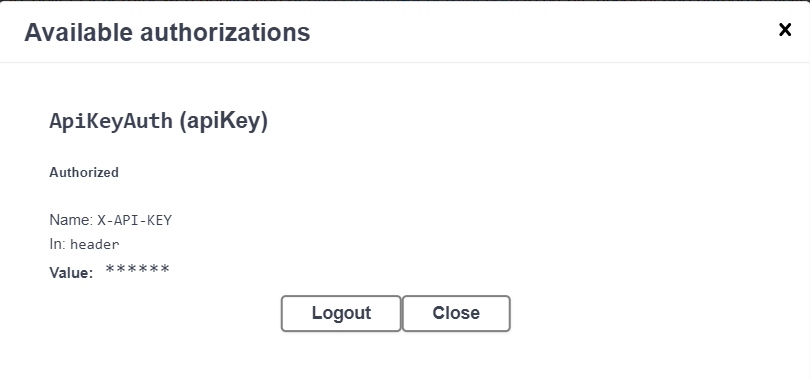Click the divider line below the title
Image resolution: width=810 pixels, height=380 pixels.
(405, 62)
